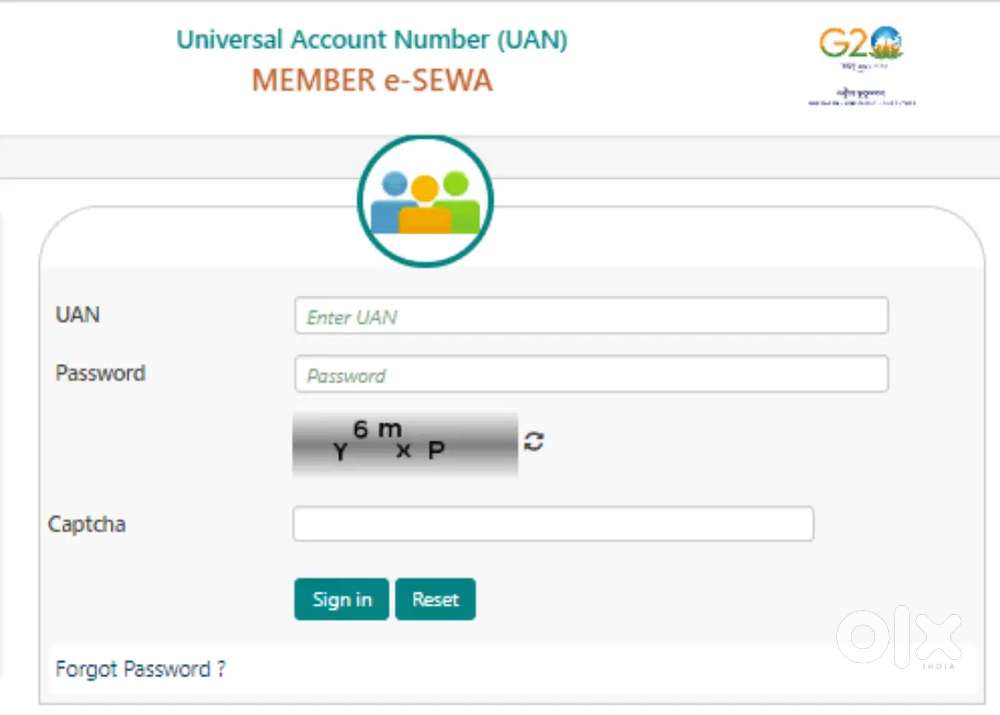Click the Member e-SEWA people logo
Image resolution: width=1000 pixels, height=715 pixels.
coord(424,200)
